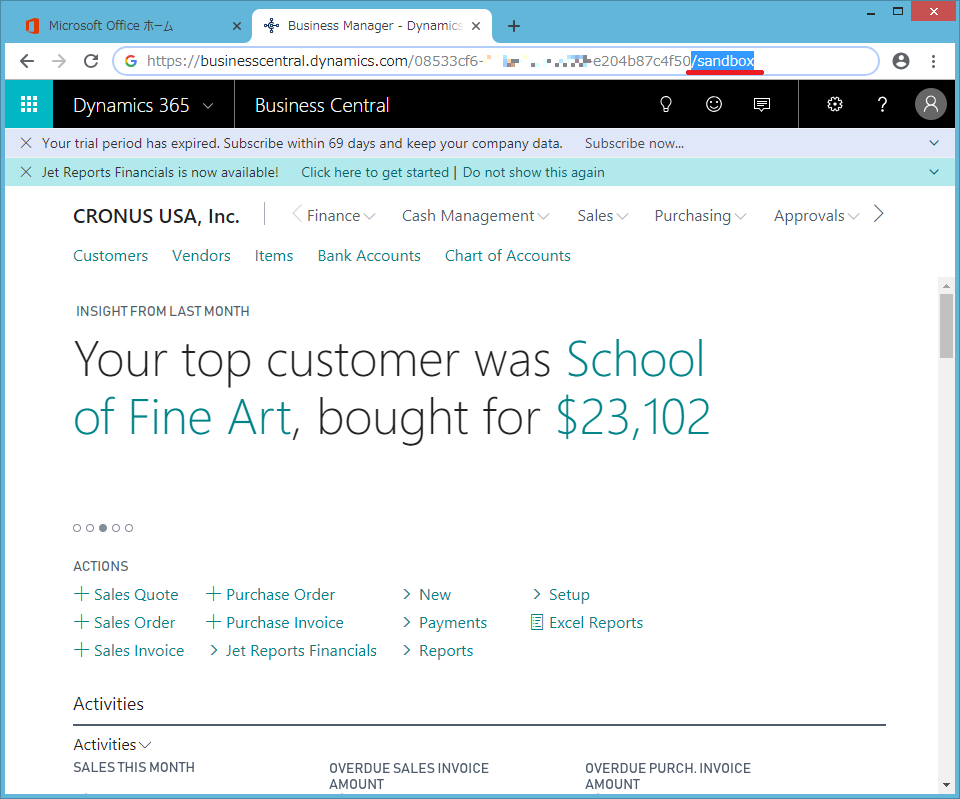The height and width of the screenshot is (799, 960).
Task: Expand the Dynamics 365 dropdown
Action: click(208, 105)
